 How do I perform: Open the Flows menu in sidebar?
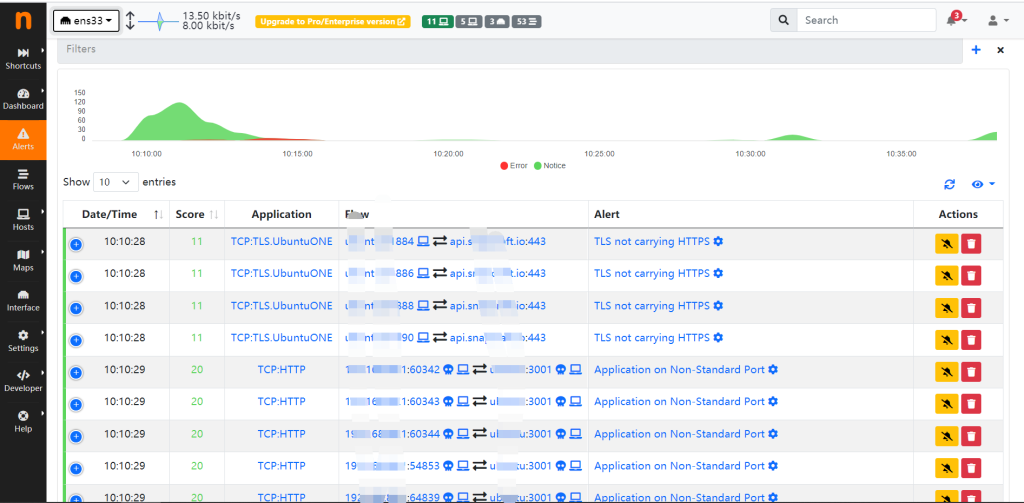point(23,179)
